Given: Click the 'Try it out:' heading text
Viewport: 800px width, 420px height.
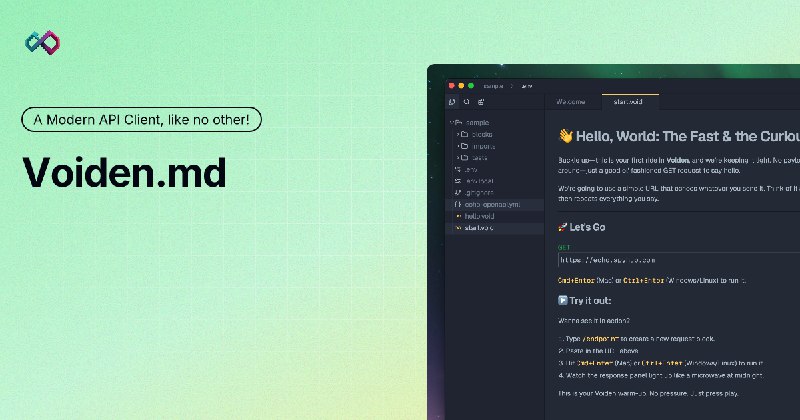Looking at the screenshot, I should (590, 301).
